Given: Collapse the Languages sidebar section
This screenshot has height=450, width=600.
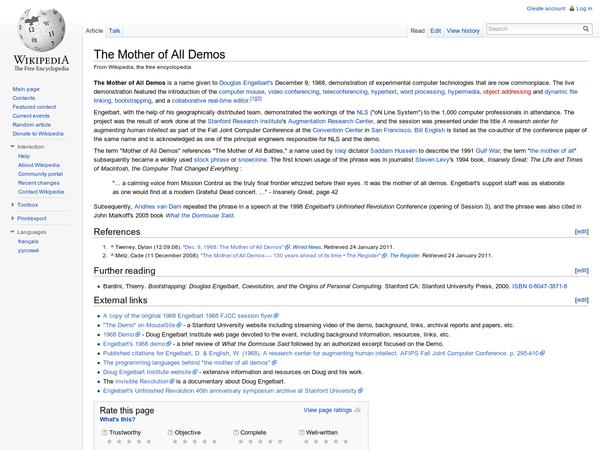Looking at the screenshot, I should 12,232.
